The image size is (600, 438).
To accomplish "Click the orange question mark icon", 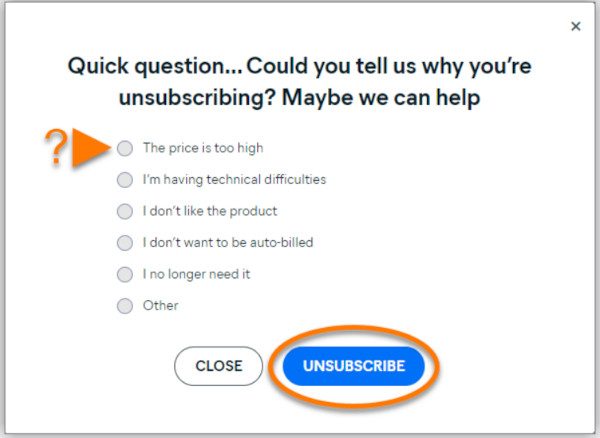I will [x=56, y=147].
